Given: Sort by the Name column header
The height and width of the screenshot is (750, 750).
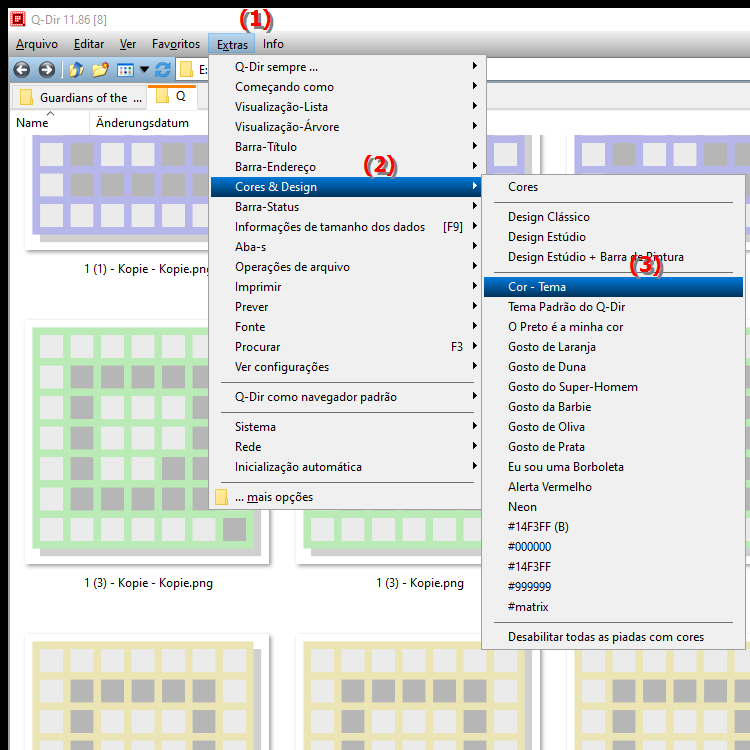Looking at the screenshot, I should click(x=32, y=123).
